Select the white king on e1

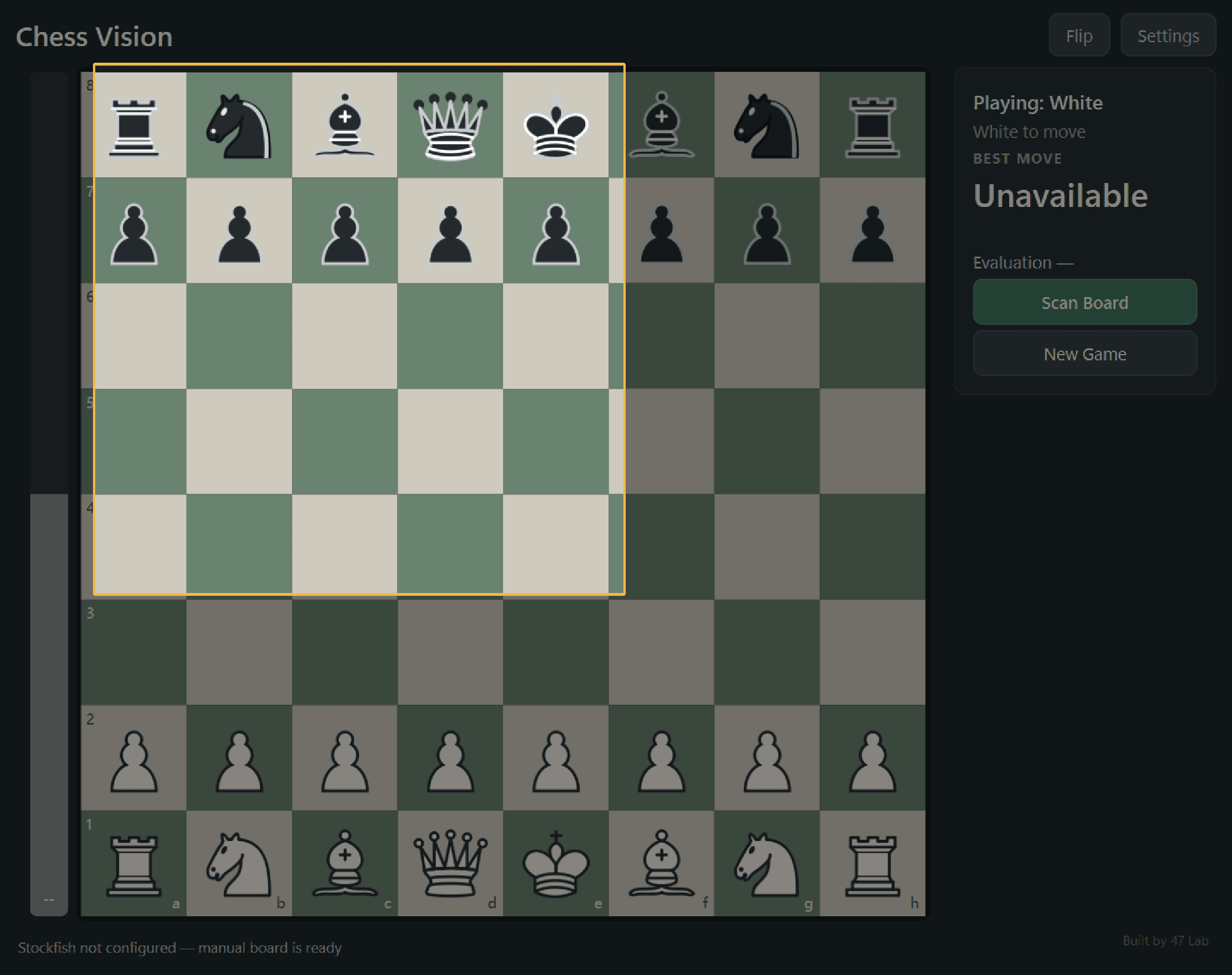(556, 864)
